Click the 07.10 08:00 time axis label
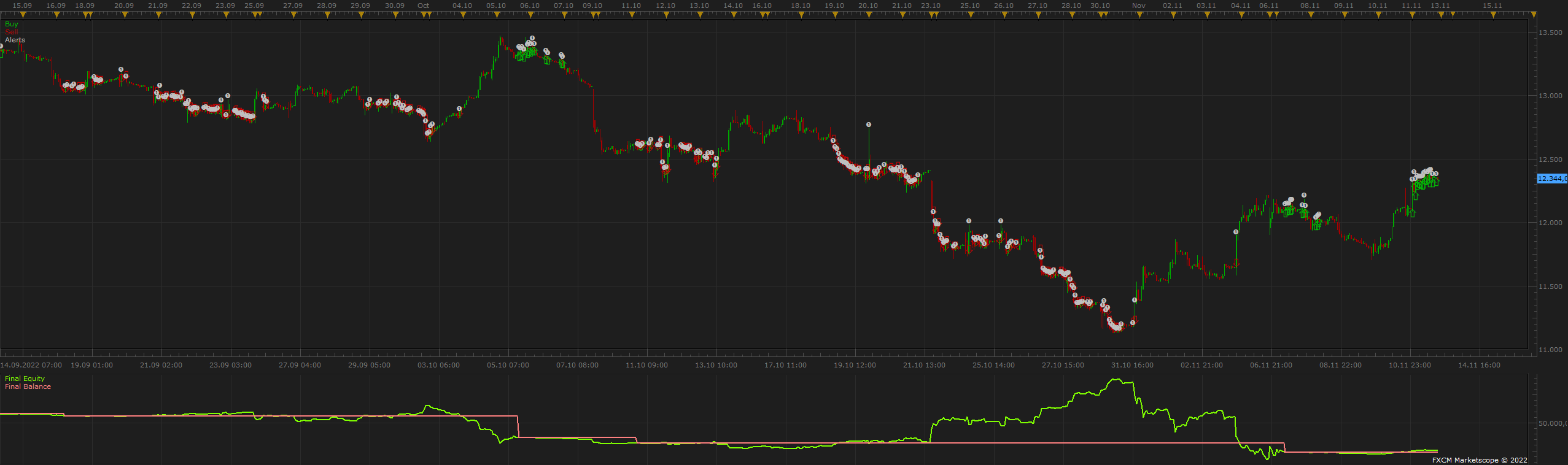 [577, 365]
